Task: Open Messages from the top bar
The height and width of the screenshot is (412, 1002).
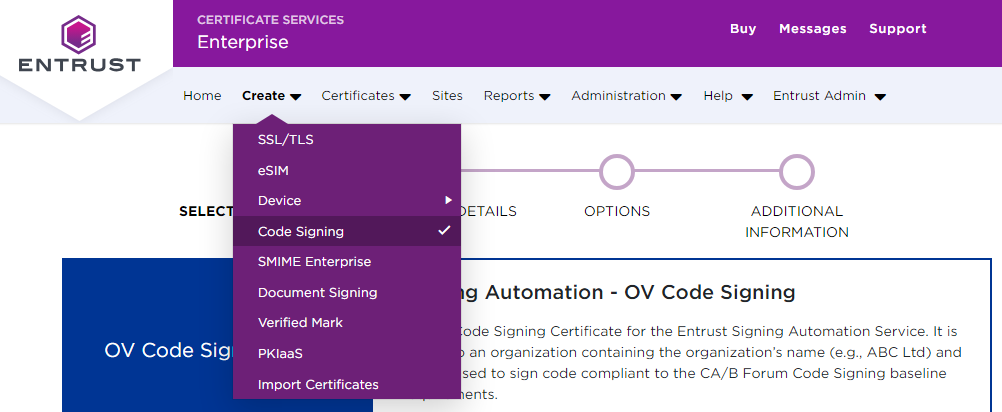Action: pyautogui.click(x=812, y=29)
